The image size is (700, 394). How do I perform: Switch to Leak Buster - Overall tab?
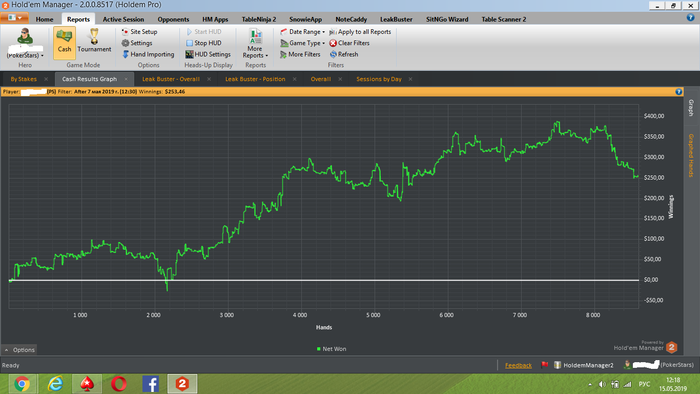click(x=171, y=79)
